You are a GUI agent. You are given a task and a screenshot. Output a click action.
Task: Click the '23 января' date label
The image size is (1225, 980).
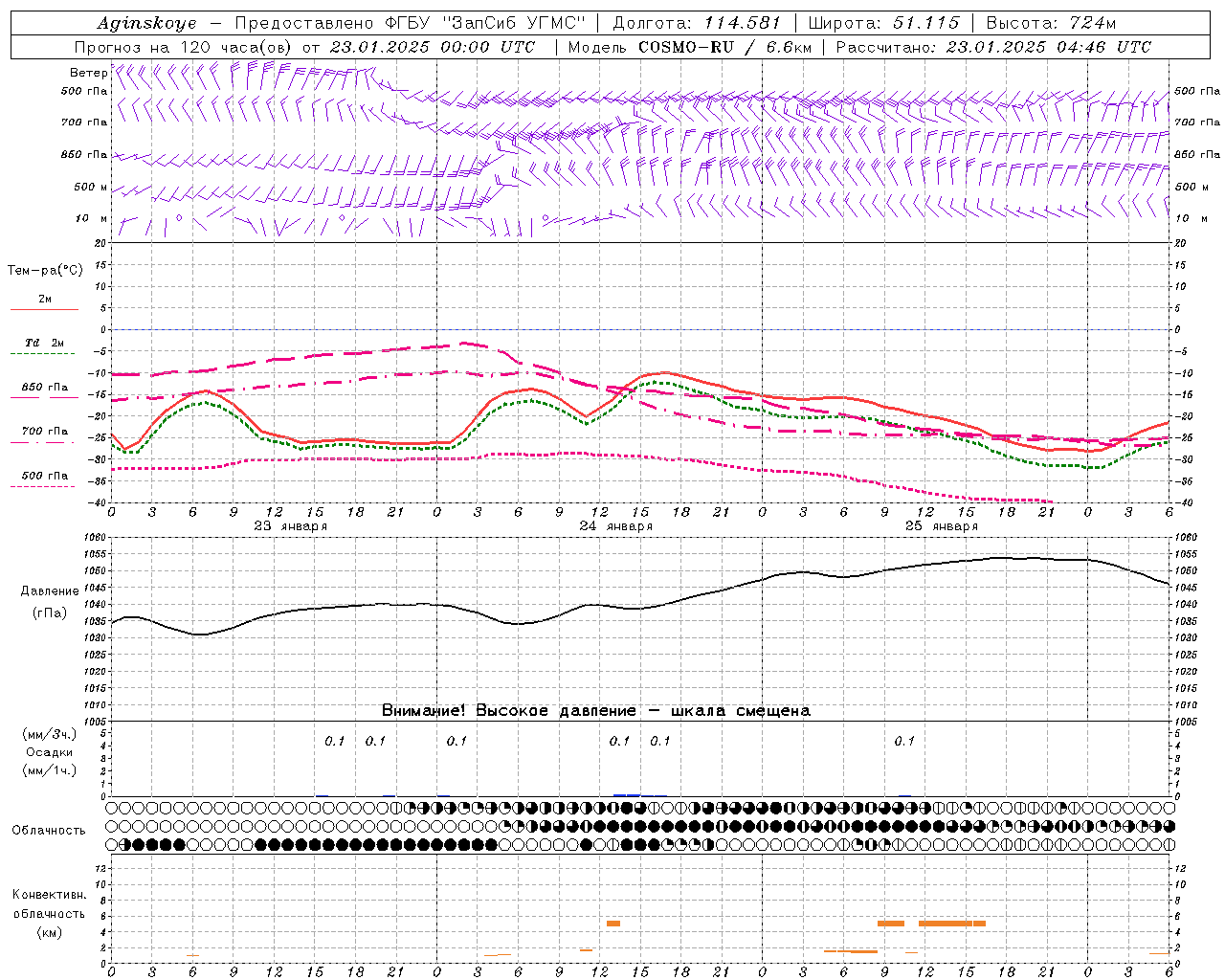point(291,526)
